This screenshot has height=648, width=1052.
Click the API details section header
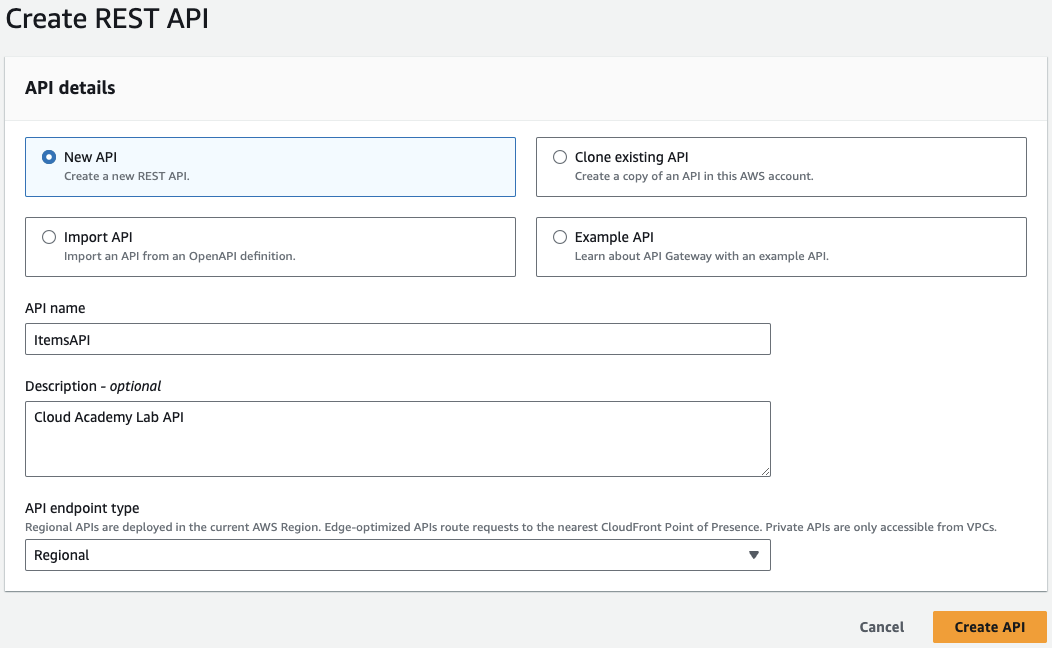69,88
